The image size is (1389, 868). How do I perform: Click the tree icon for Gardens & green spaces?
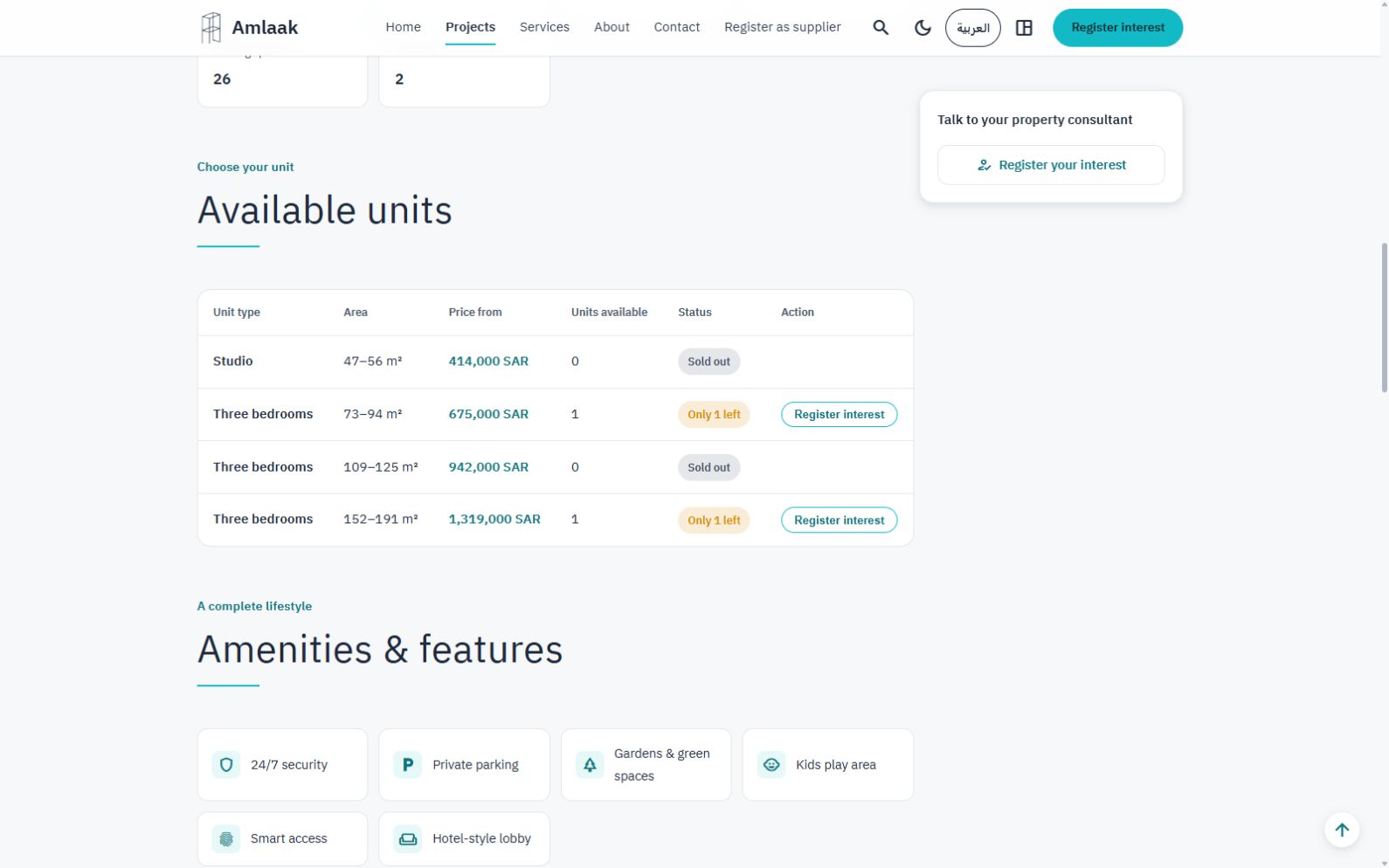click(590, 765)
